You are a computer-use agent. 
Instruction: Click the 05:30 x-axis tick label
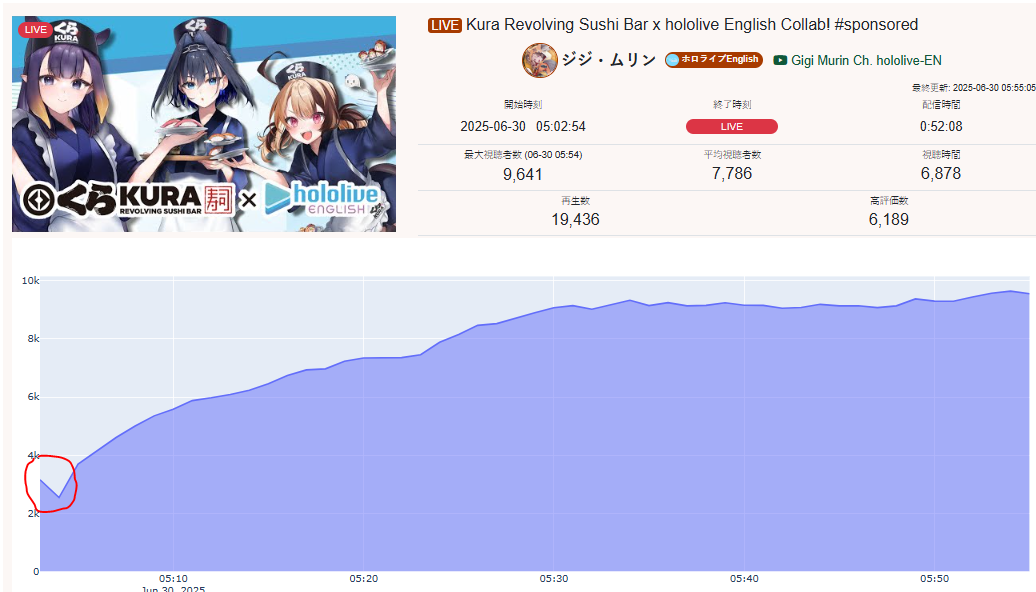(x=554, y=579)
